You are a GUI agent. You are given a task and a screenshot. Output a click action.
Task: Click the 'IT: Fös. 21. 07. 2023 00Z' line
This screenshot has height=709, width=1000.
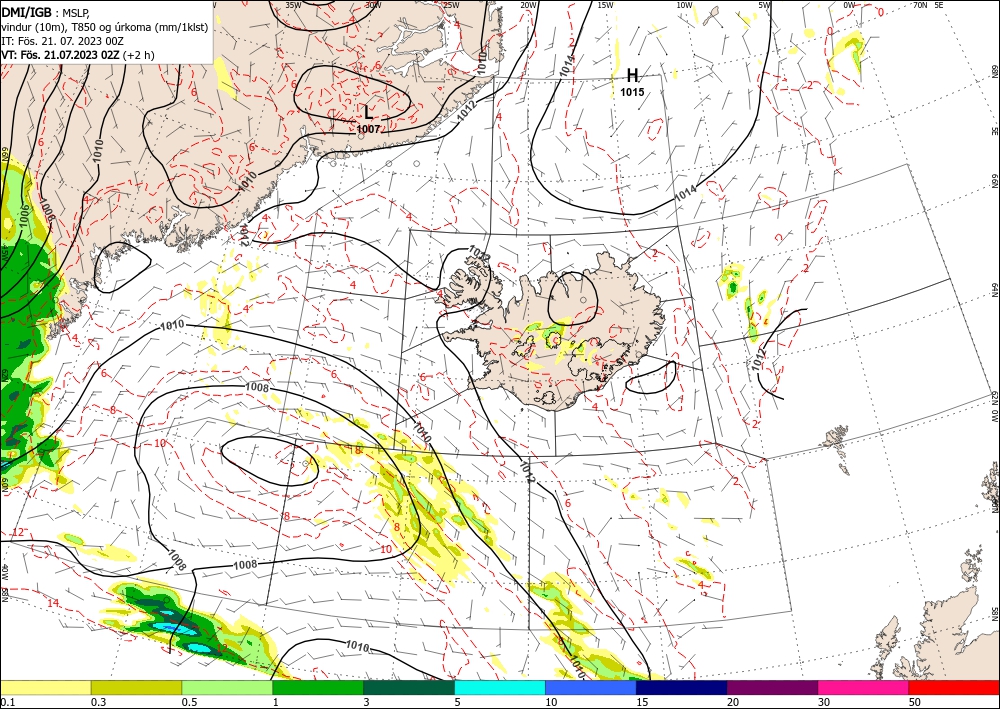click(x=62, y=41)
